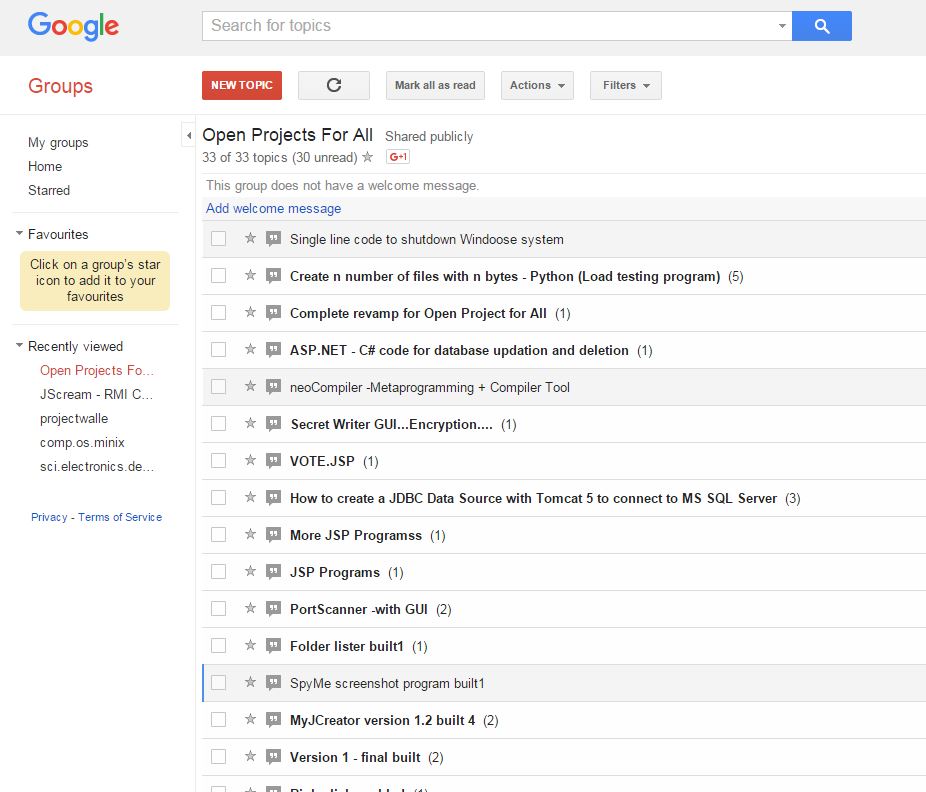
Task: Click the speech bubble icon for 'JSP Programs'
Action: (273, 572)
